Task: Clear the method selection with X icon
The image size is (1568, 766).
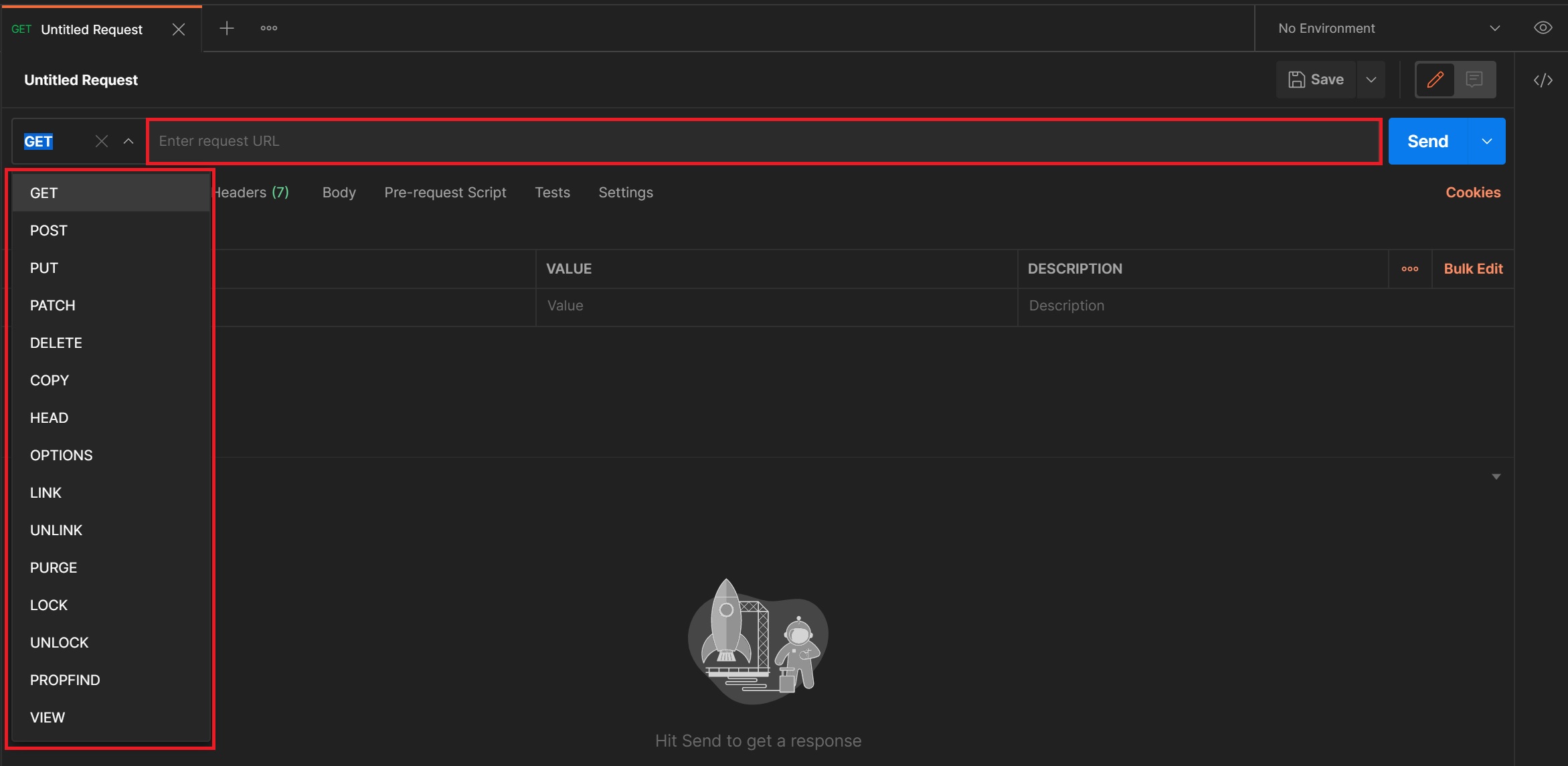Action: click(102, 141)
